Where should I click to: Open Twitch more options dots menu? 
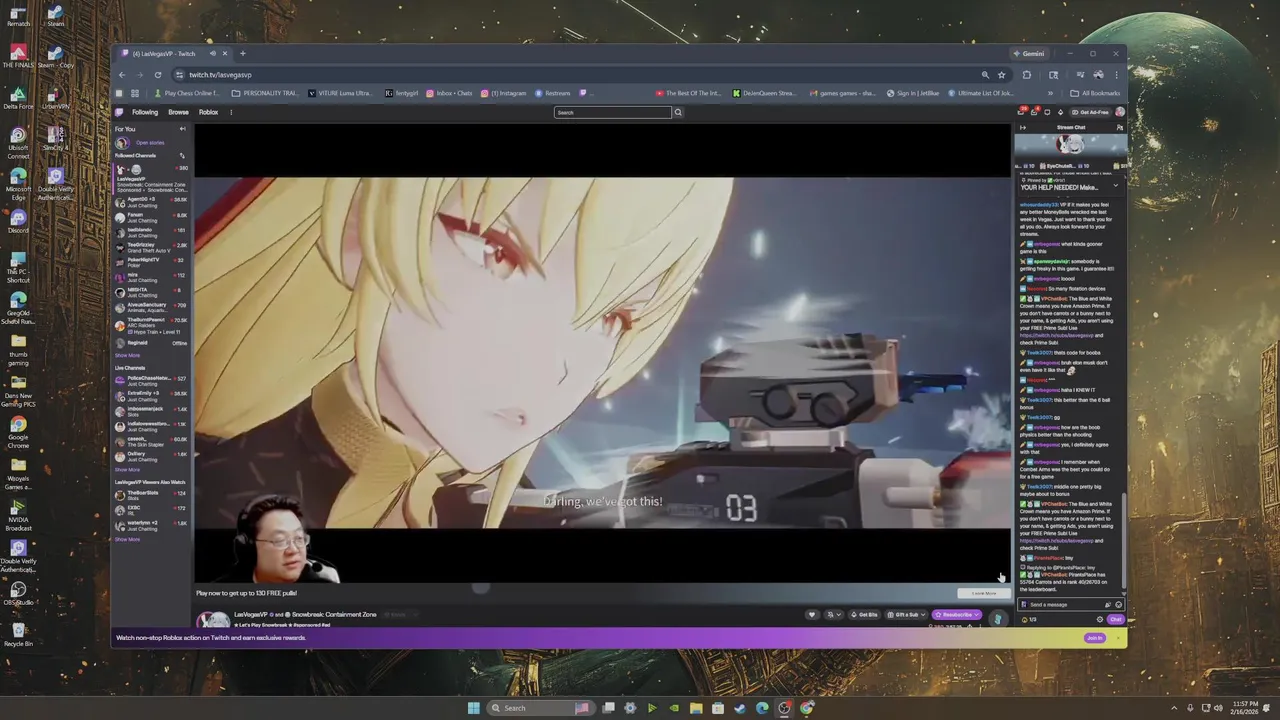click(x=231, y=112)
